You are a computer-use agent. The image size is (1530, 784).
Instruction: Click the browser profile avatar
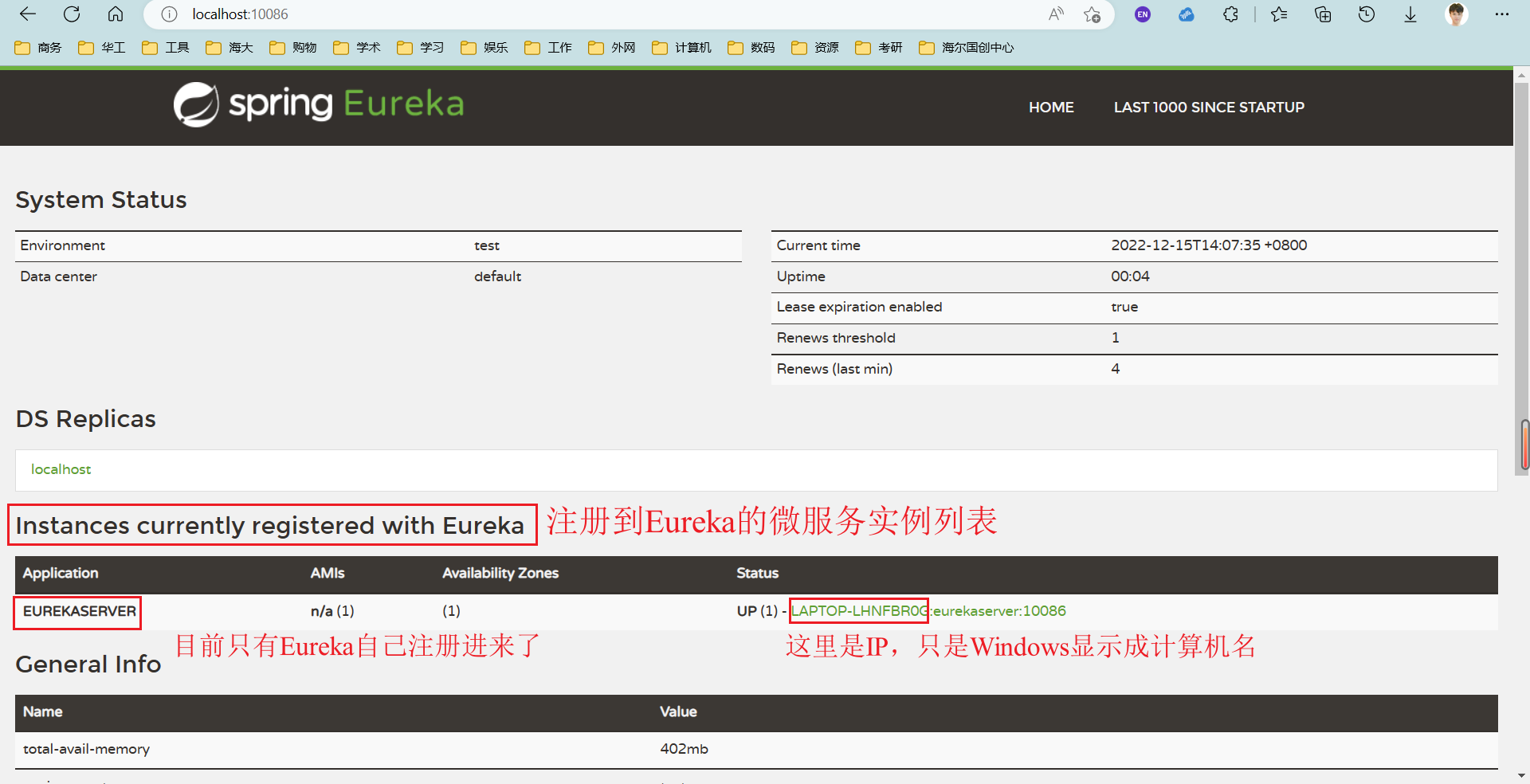(x=1457, y=14)
